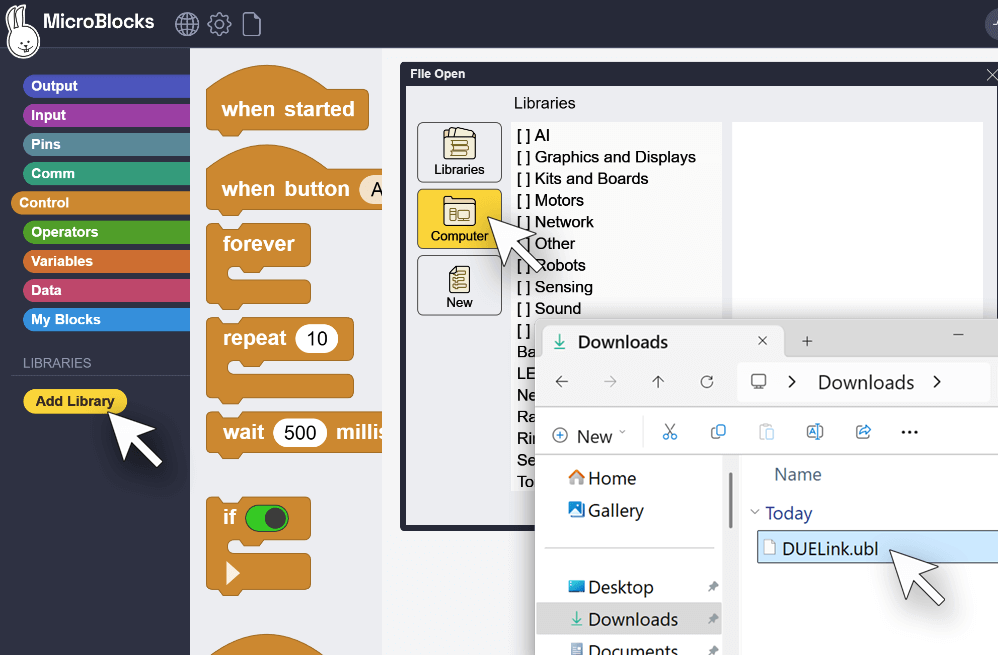This screenshot has width=998, height=655.
Task: Click Downloads in the address bar path
Action: [866, 383]
